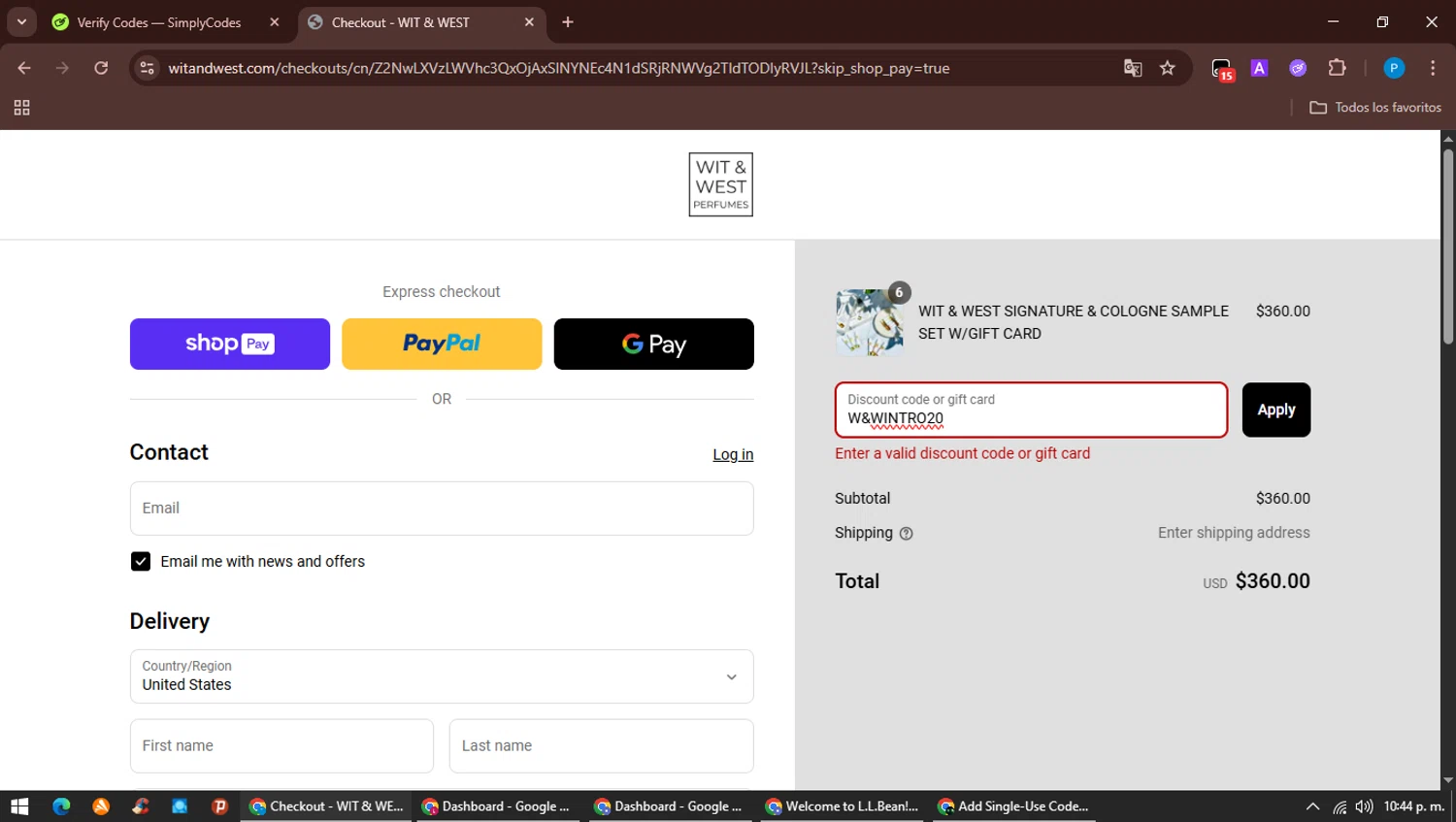Open the apps grid in bookmarks bar

[21, 108]
